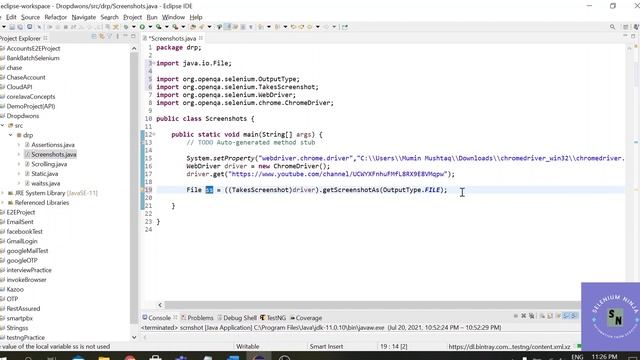Click the system clock in the taskbar
640x360 pixels.
[x=604, y=357]
